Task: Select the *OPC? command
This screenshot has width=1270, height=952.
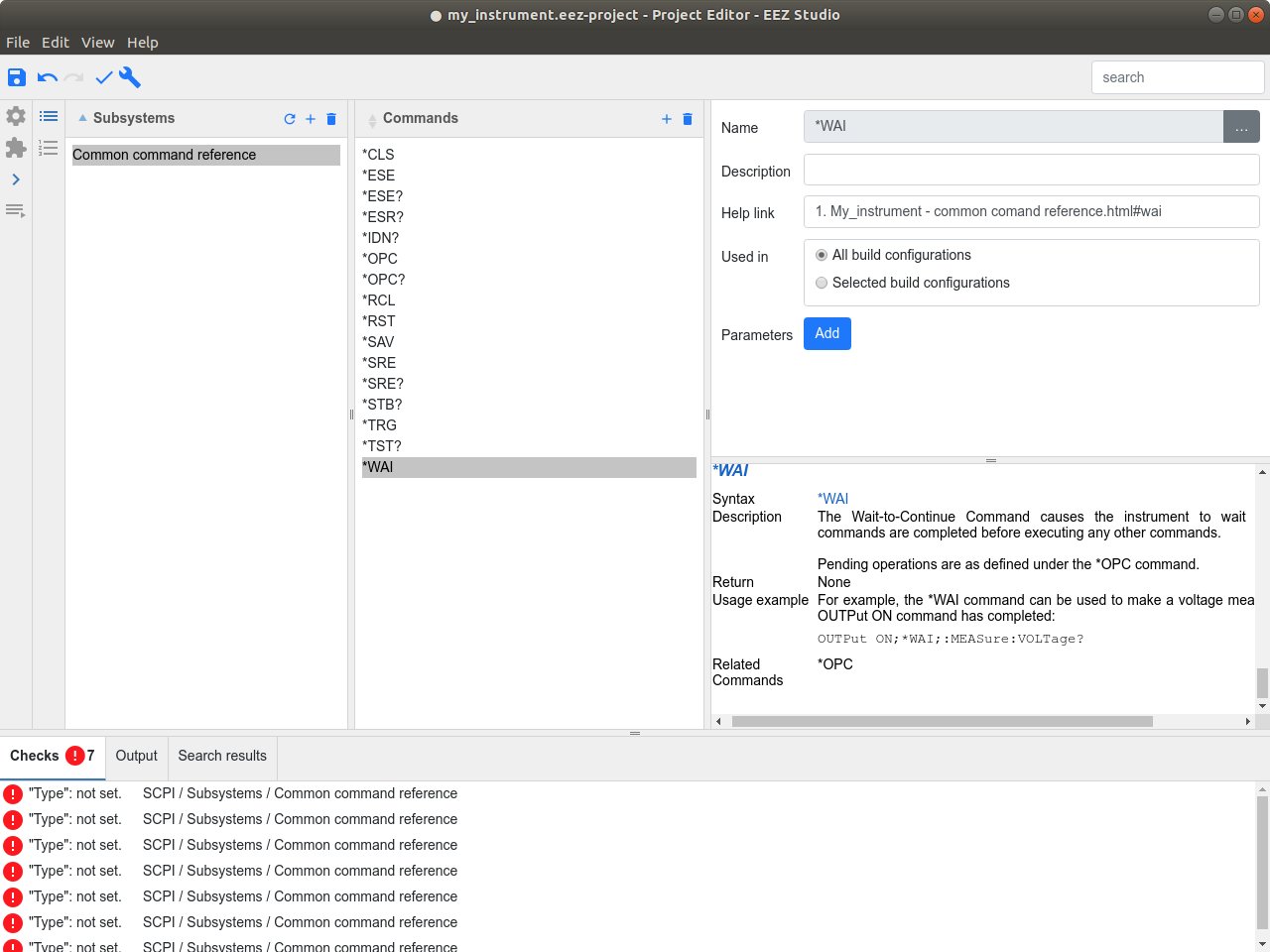Action: point(529,280)
